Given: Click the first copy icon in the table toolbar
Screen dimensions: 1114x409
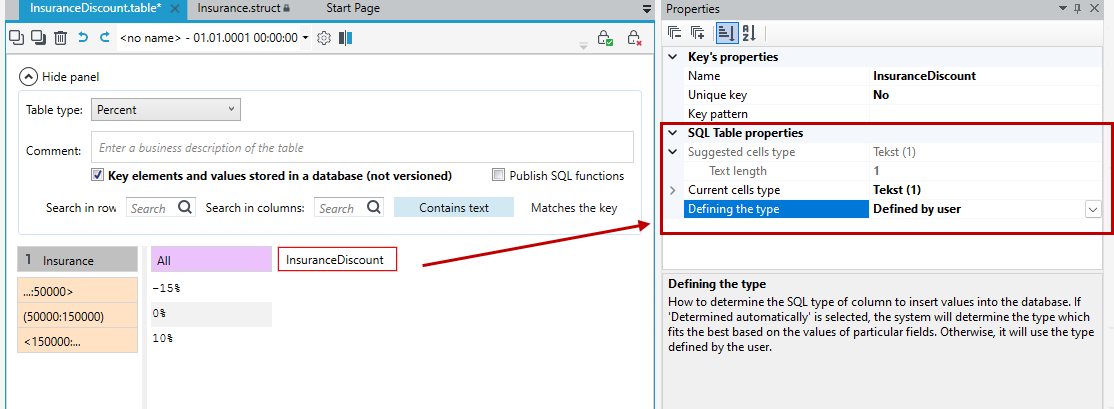Looking at the screenshot, I should [15, 38].
